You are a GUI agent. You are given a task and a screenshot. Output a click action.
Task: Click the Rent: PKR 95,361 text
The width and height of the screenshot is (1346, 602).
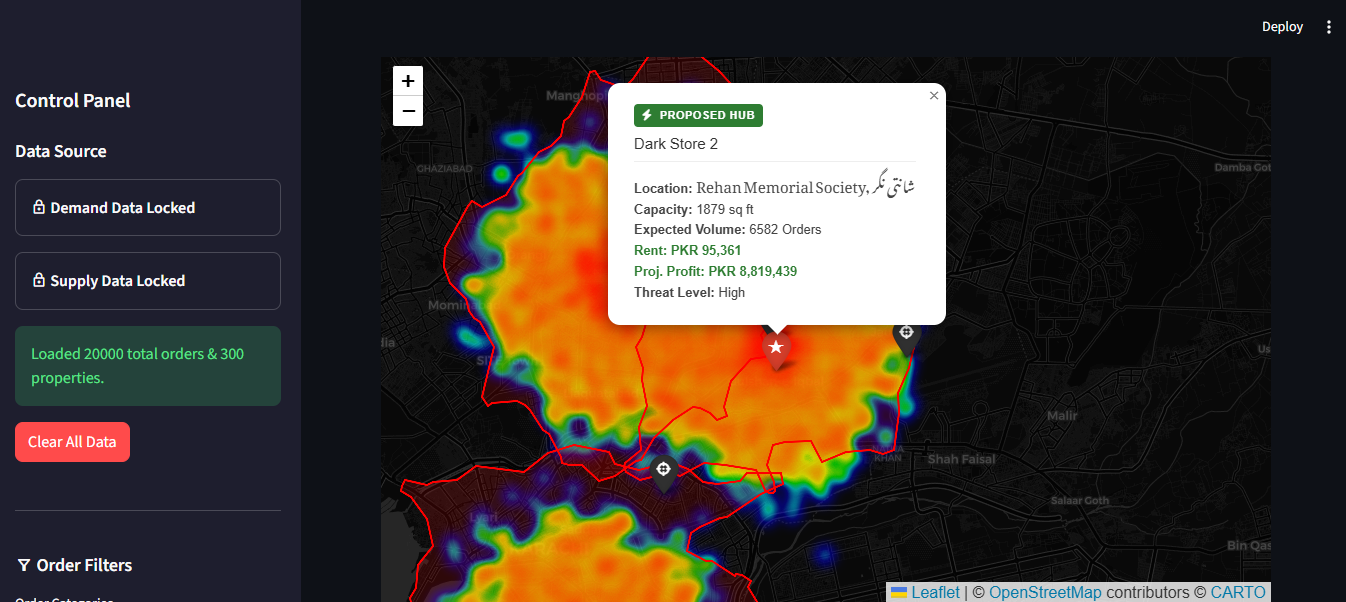click(x=688, y=250)
